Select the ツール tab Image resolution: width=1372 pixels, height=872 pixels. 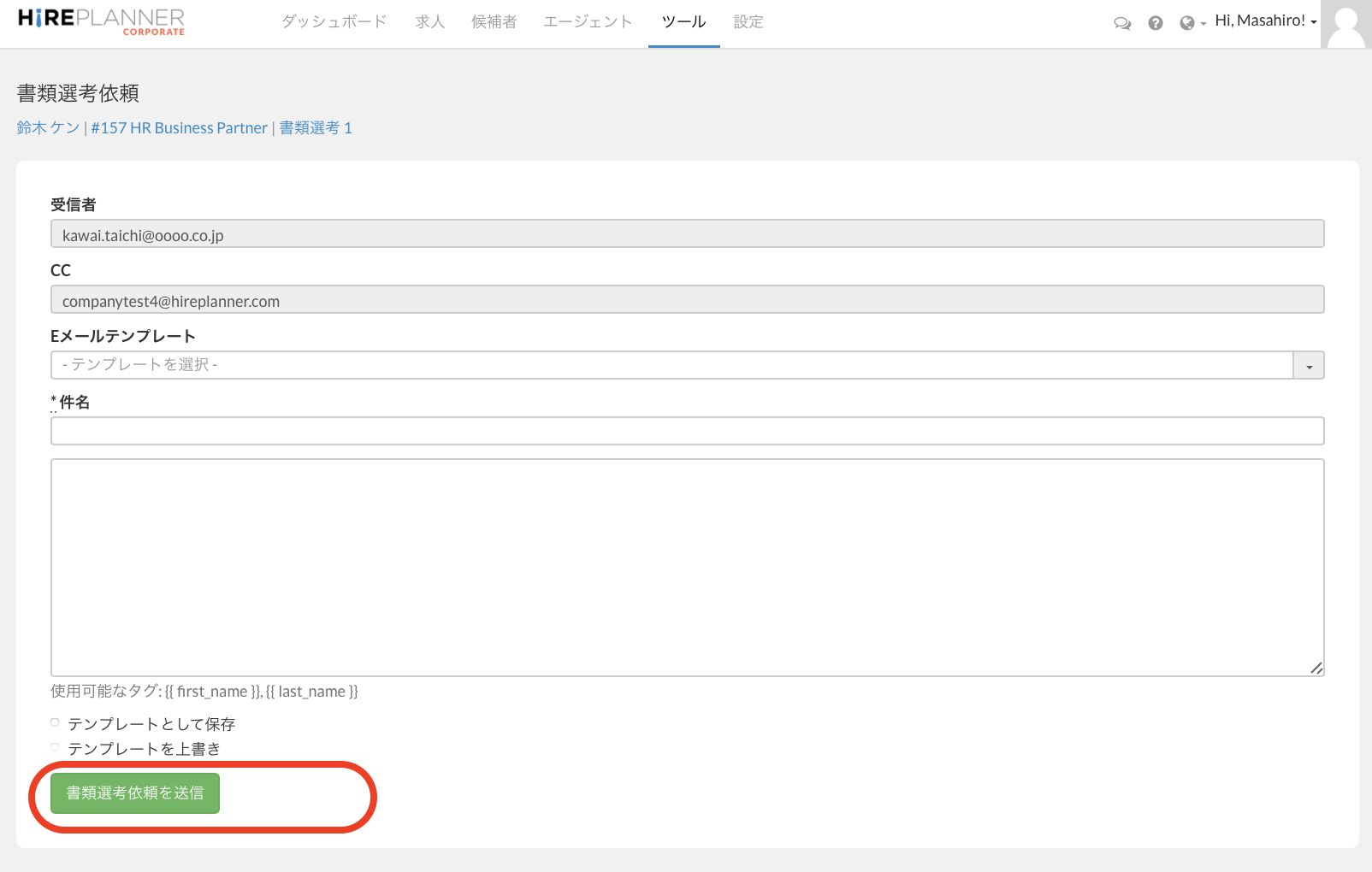coord(683,22)
